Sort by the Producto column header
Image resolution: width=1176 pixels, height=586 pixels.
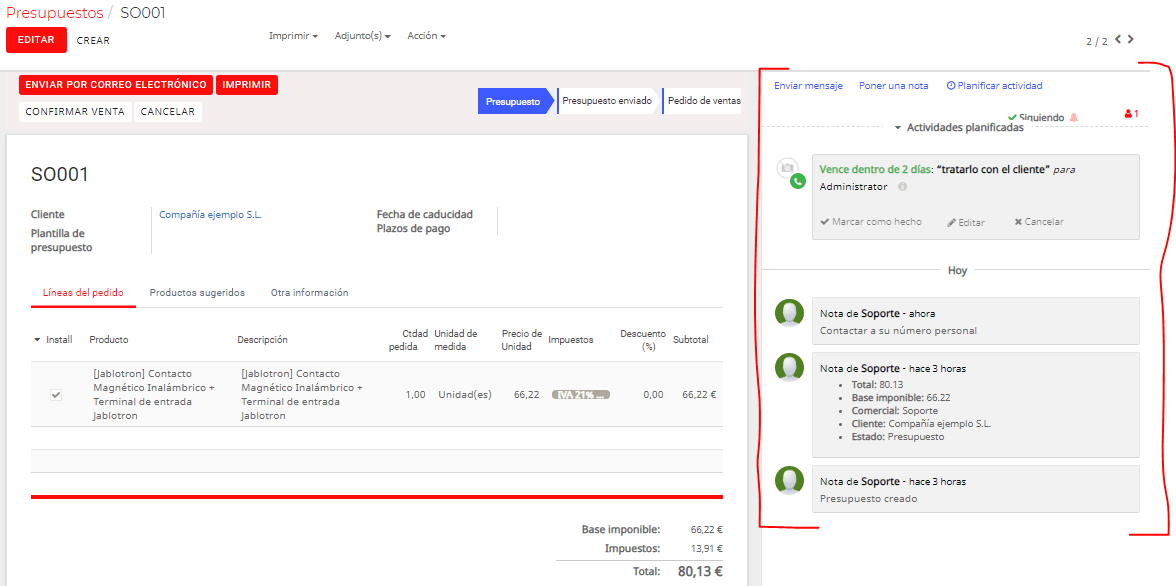tap(109, 340)
